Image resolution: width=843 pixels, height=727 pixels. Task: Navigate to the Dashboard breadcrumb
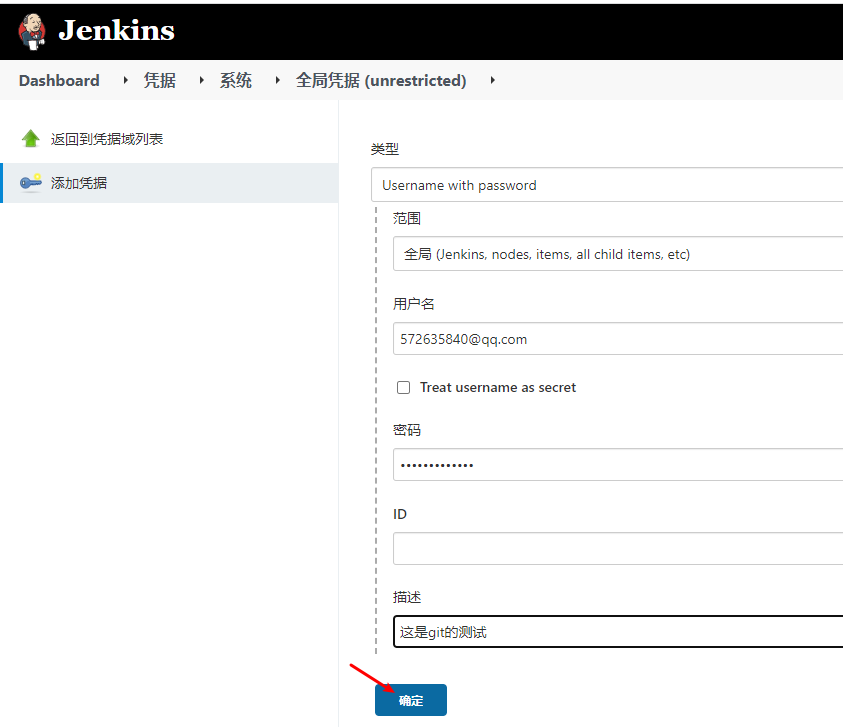[58, 80]
